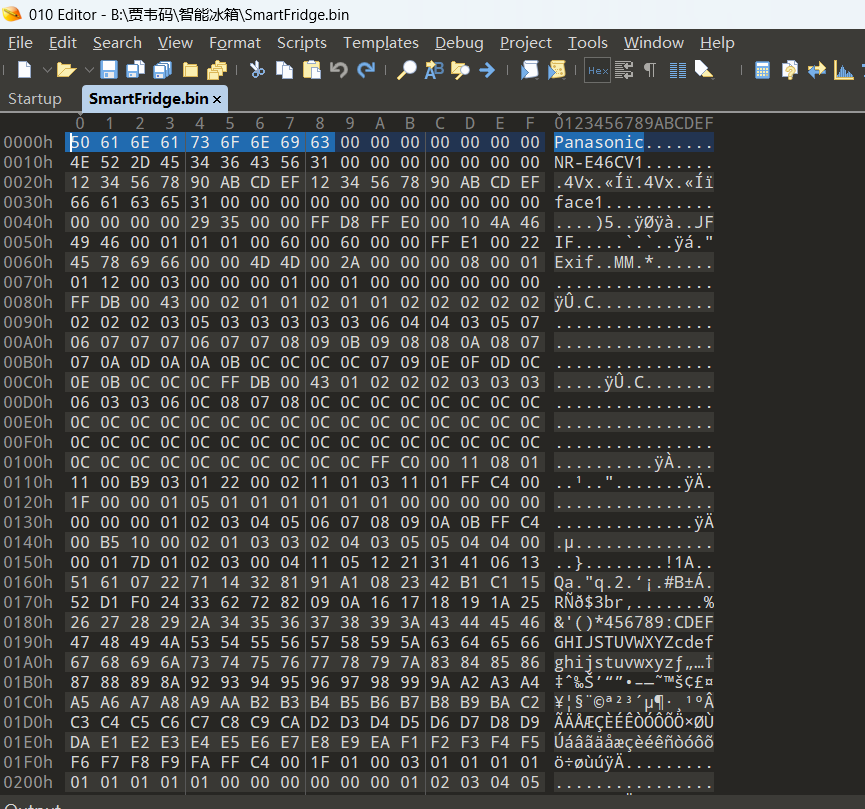Click the Run Script icon

pyautogui.click(x=530, y=70)
